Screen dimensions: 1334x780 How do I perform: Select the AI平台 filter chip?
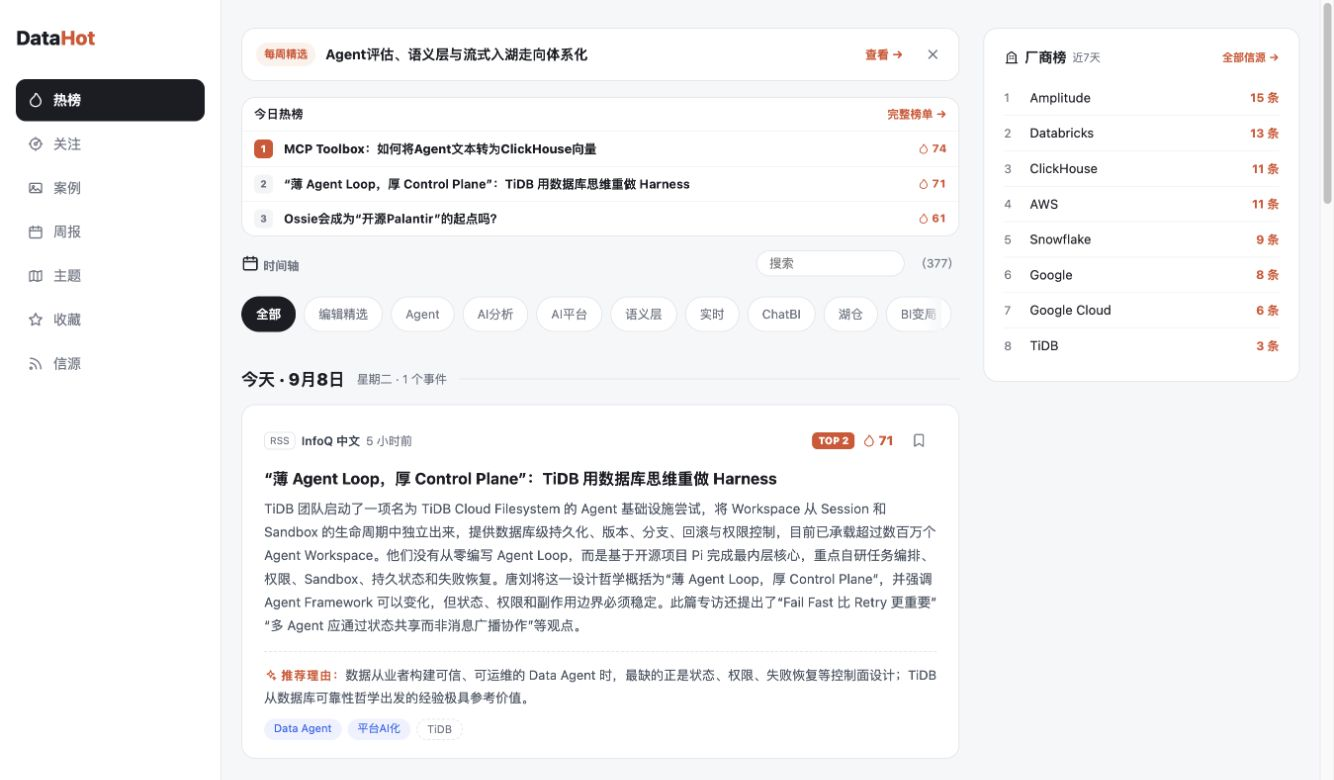click(569, 314)
